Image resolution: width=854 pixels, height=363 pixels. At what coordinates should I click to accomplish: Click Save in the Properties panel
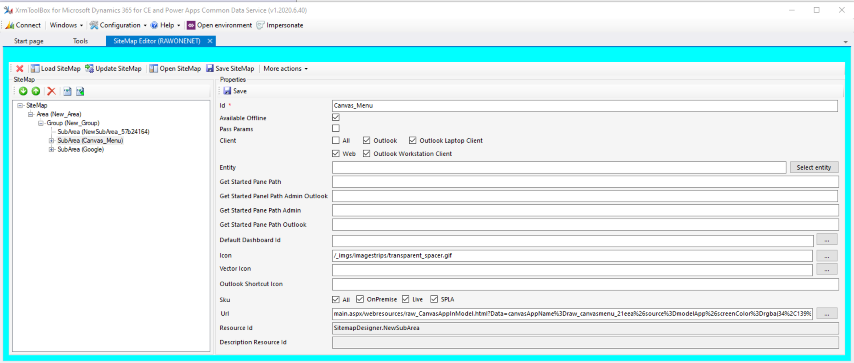235,91
